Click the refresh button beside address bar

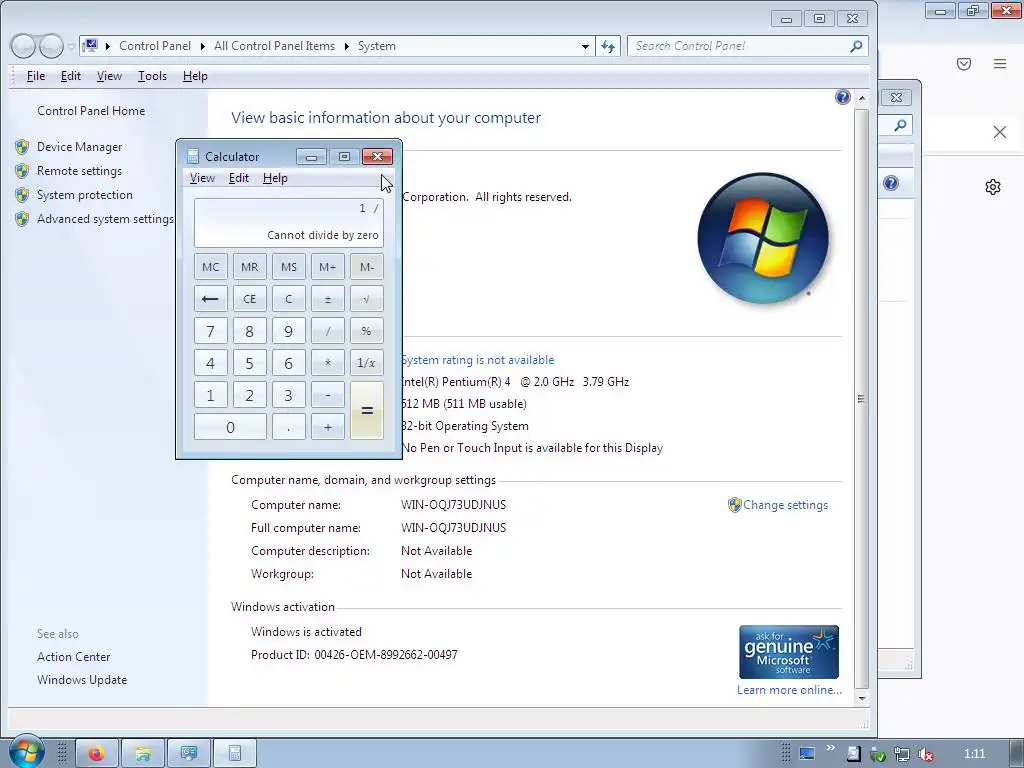pos(608,46)
